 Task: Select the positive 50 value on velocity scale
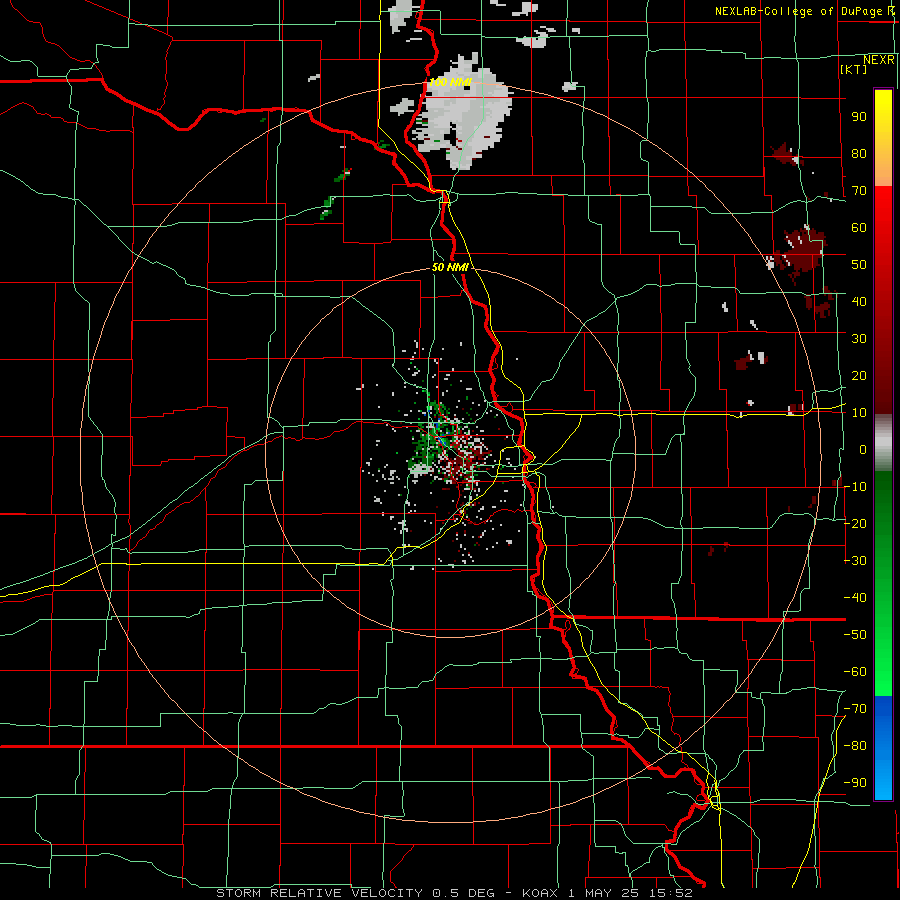pyautogui.click(x=859, y=265)
